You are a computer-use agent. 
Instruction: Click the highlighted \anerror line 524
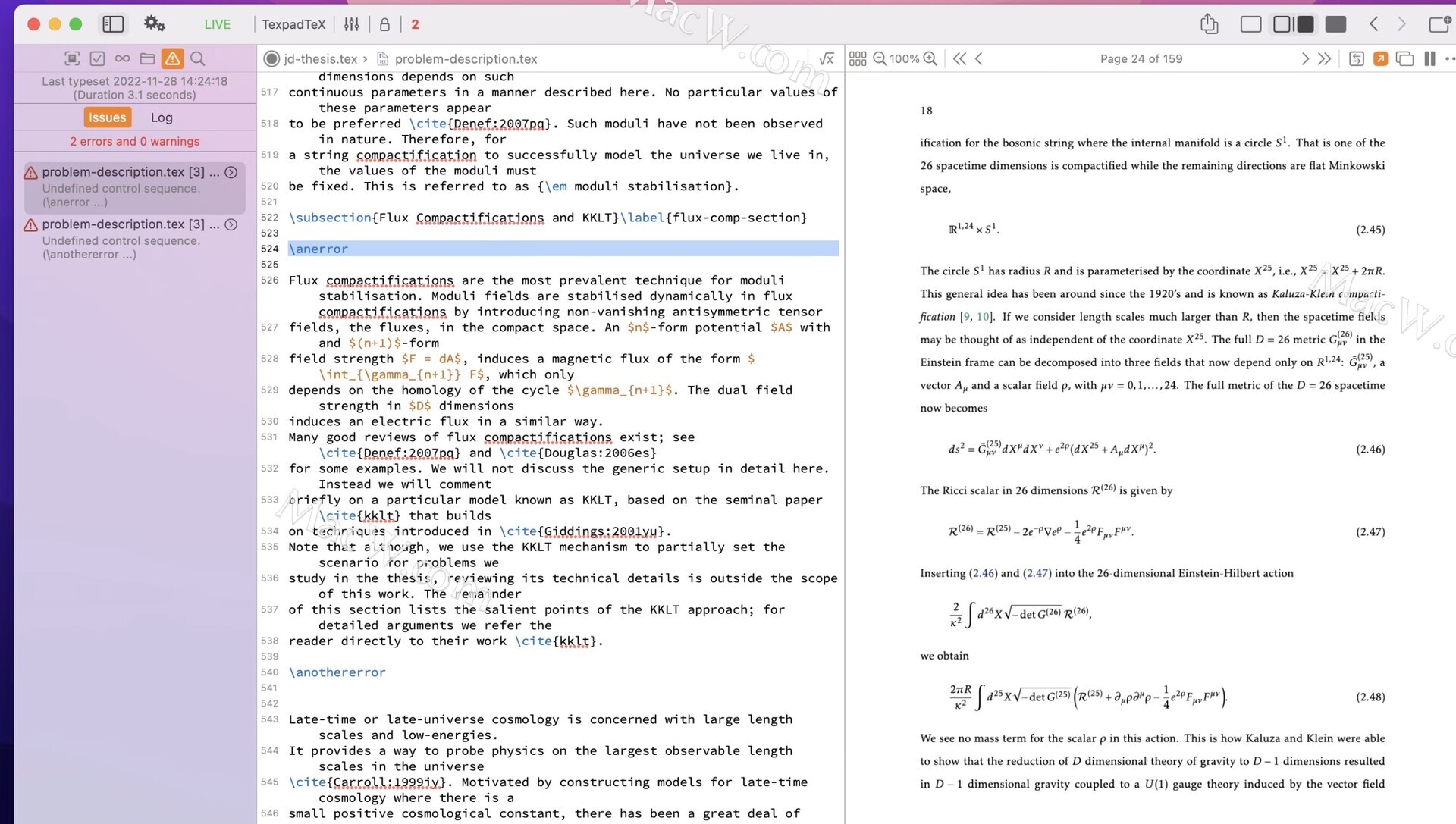(x=563, y=249)
